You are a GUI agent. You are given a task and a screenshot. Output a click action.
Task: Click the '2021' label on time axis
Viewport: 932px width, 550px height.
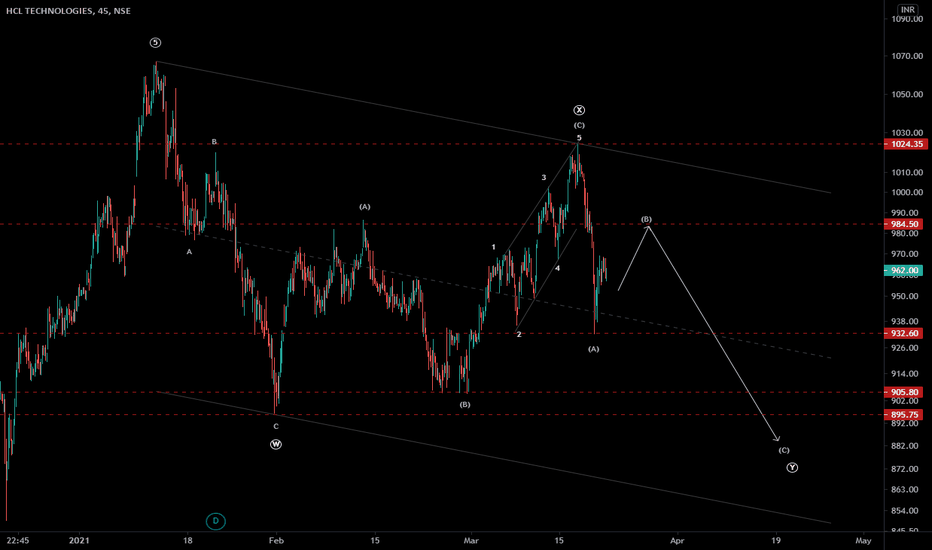point(79,540)
